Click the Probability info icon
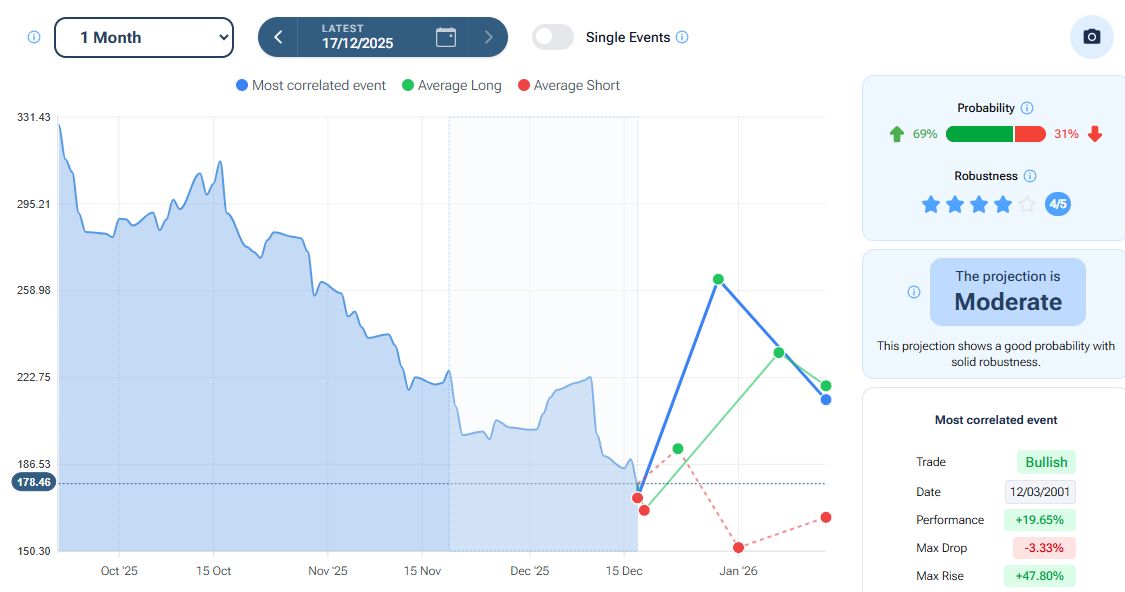This screenshot has height=592, width=1125. pos(1027,108)
